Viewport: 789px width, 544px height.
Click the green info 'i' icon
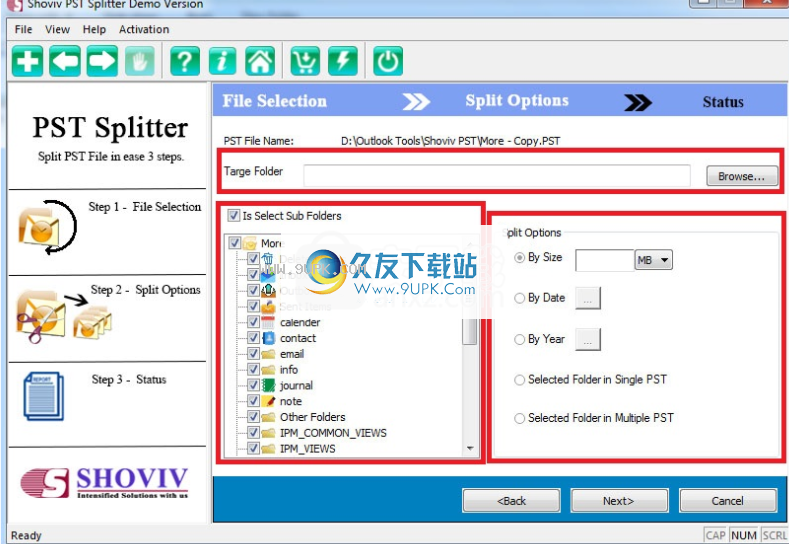click(222, 61)
